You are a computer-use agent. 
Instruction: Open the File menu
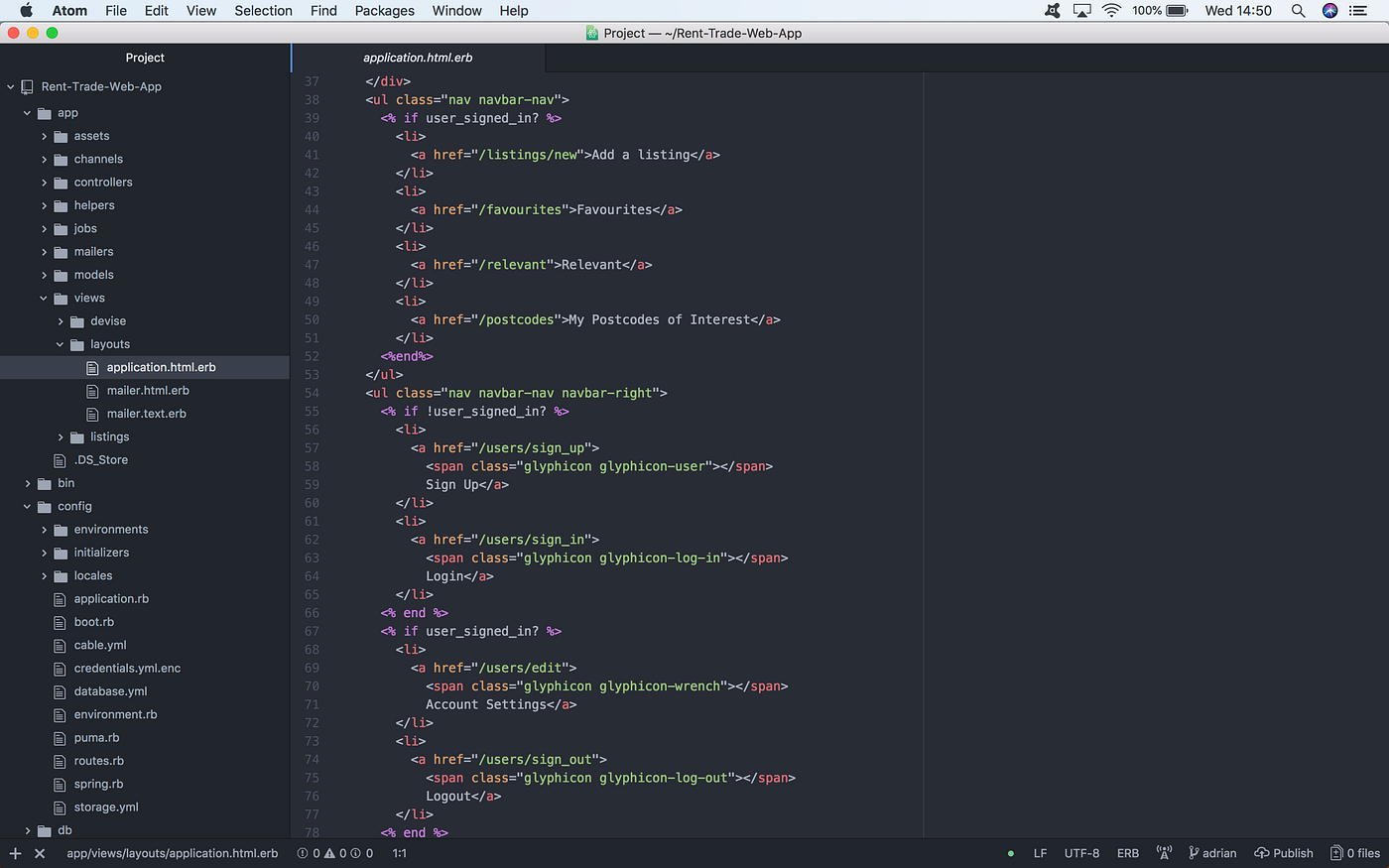[116, 10]
